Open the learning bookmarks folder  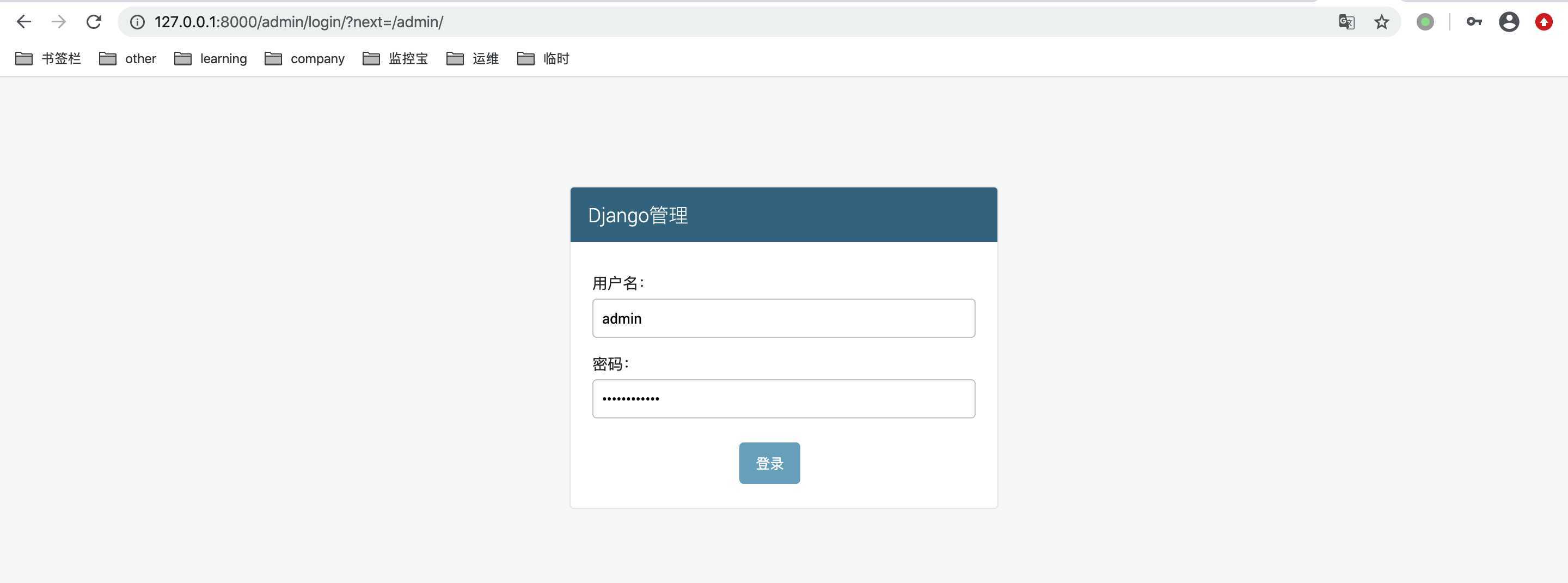click(211, 58)
